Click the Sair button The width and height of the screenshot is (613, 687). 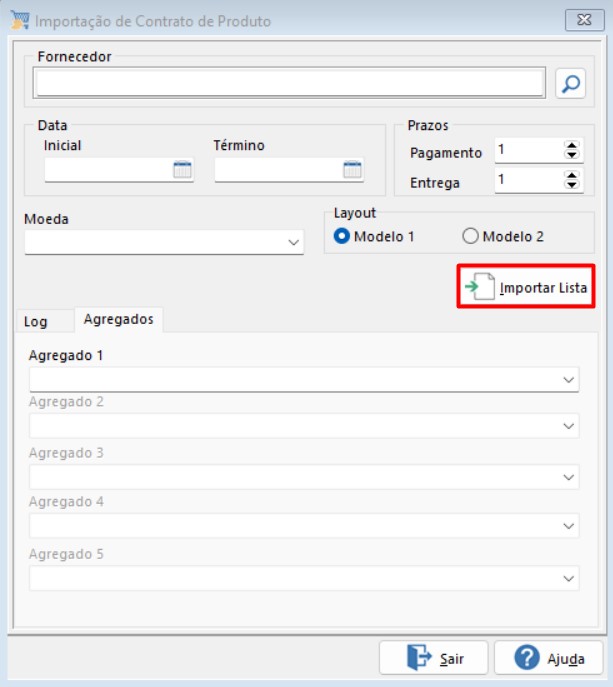pyautogui.click(x=433, y=658)
